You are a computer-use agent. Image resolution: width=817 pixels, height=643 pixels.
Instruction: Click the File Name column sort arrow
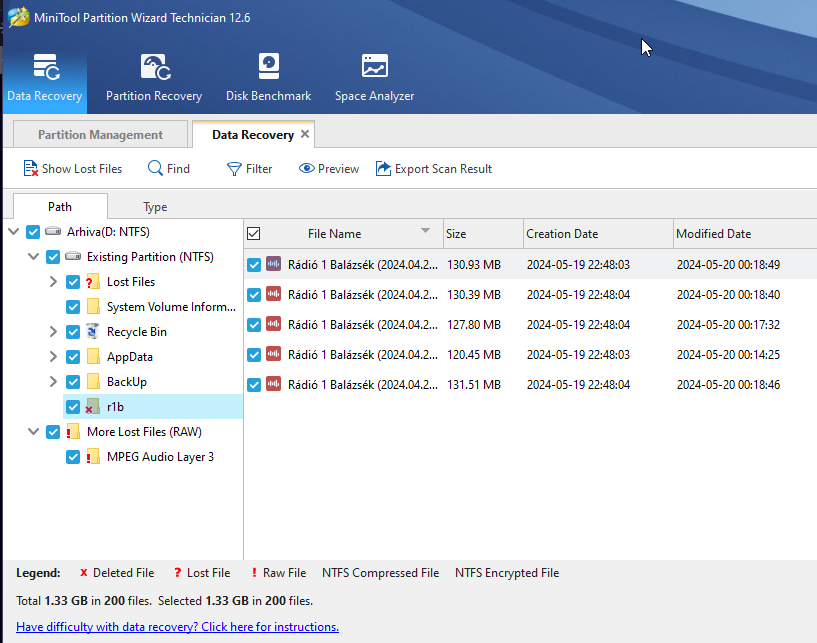(425, 230)
